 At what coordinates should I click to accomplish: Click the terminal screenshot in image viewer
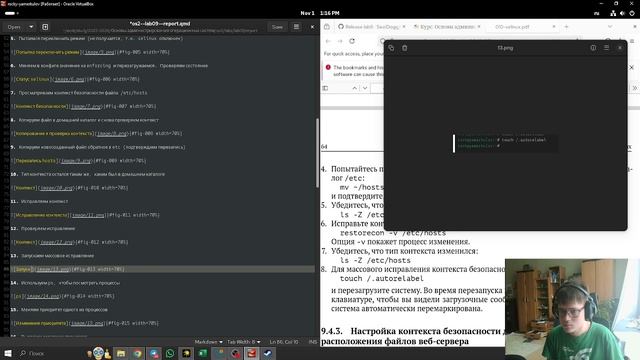click(x=505, y=143)
